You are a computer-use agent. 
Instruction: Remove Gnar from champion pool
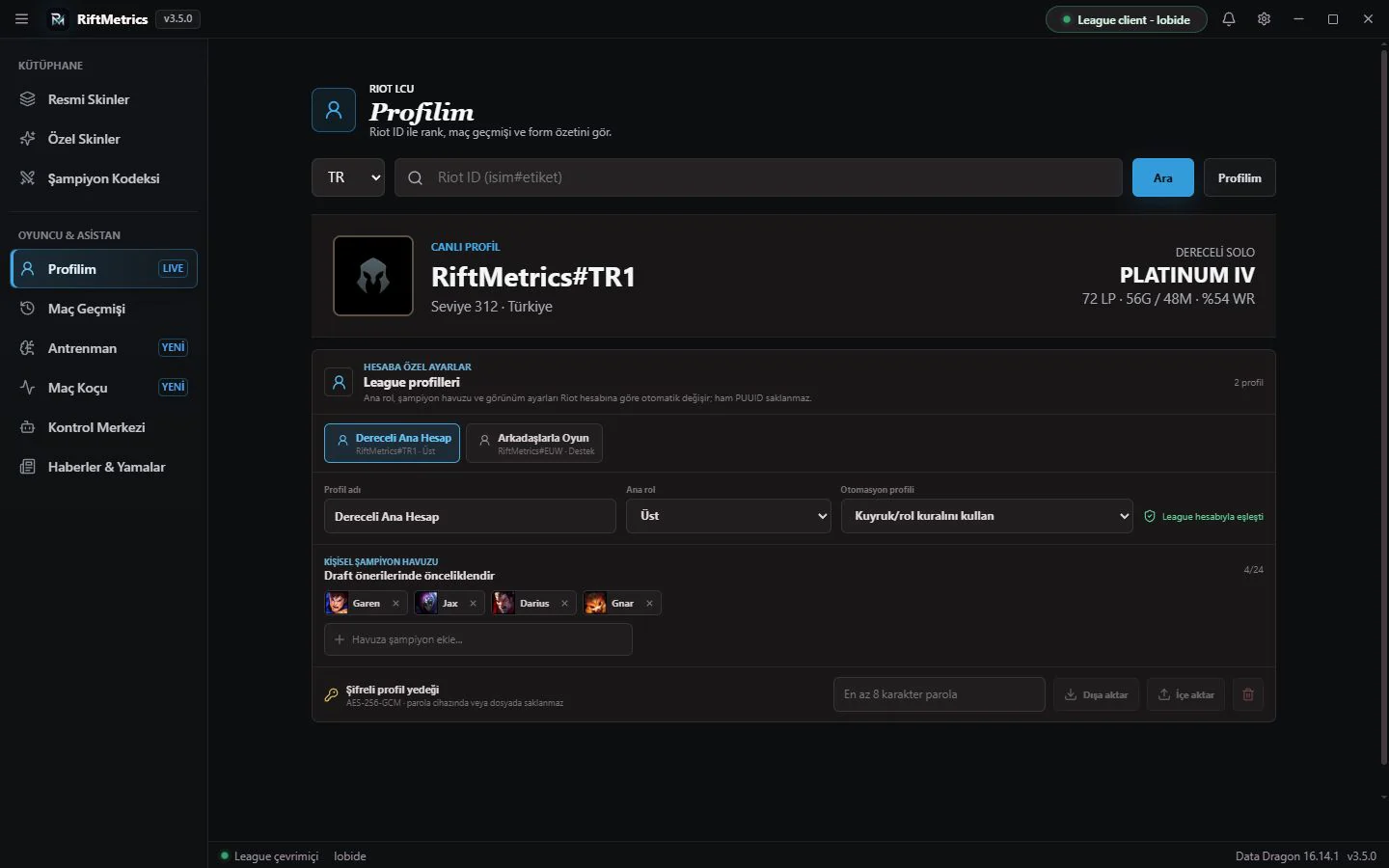(x=649, y=604)
